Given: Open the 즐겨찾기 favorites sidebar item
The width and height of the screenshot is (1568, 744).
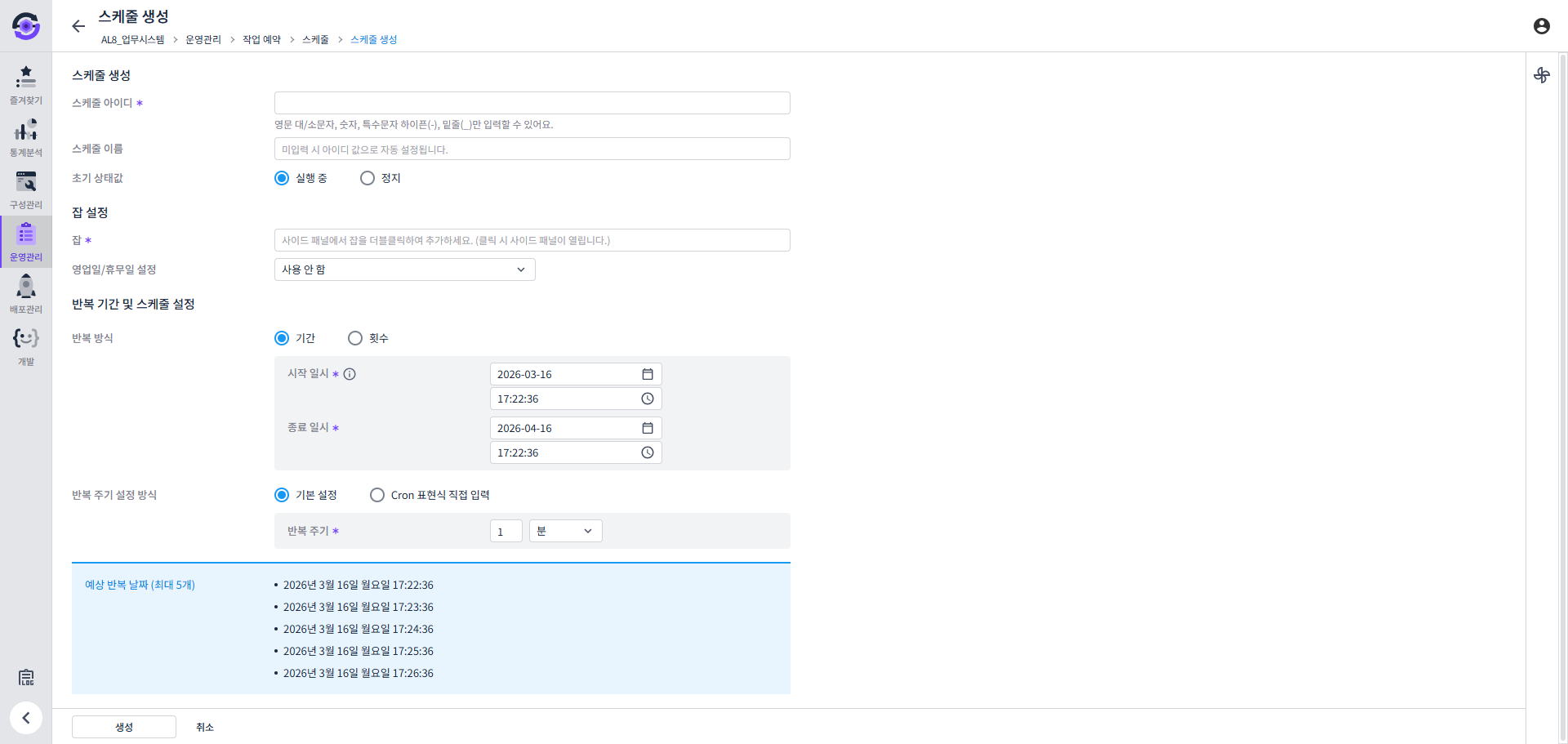Looking at the screenshot, I should [x=26, y=85].
